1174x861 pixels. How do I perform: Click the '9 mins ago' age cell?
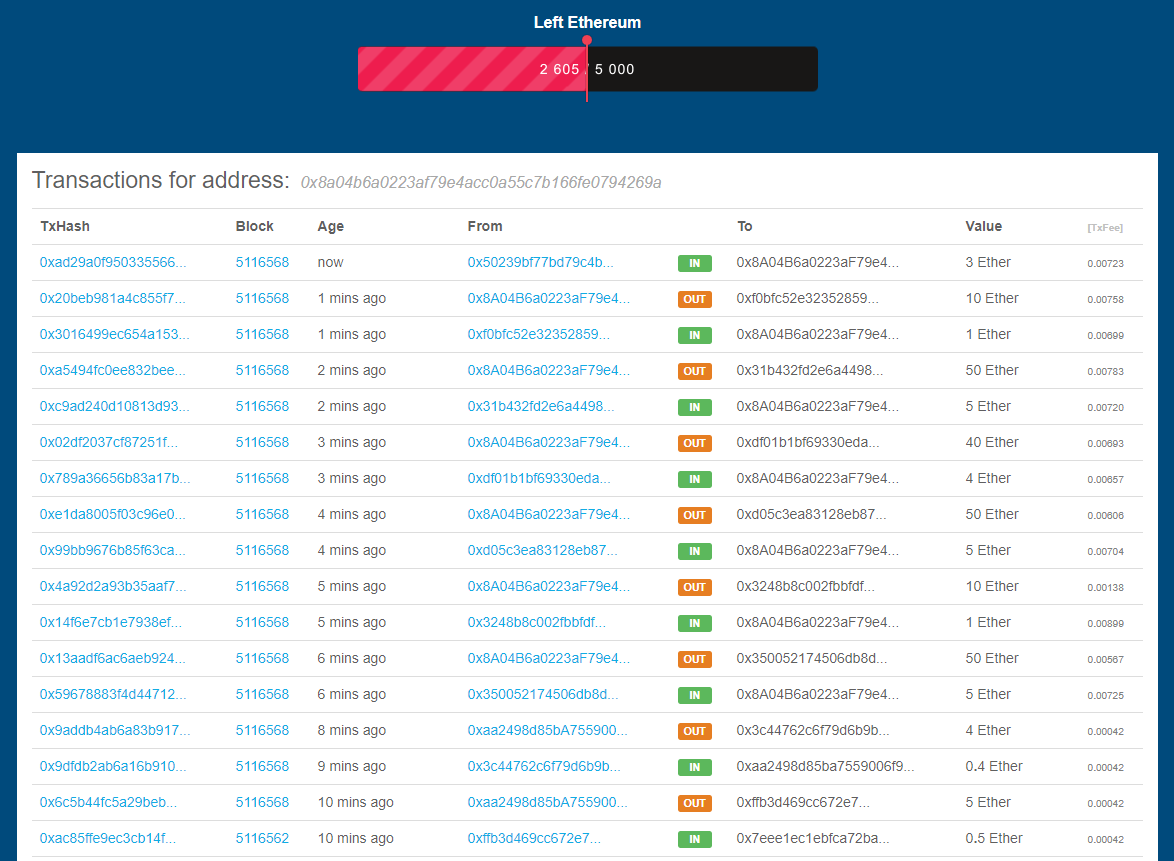click(x=351, y=766)
